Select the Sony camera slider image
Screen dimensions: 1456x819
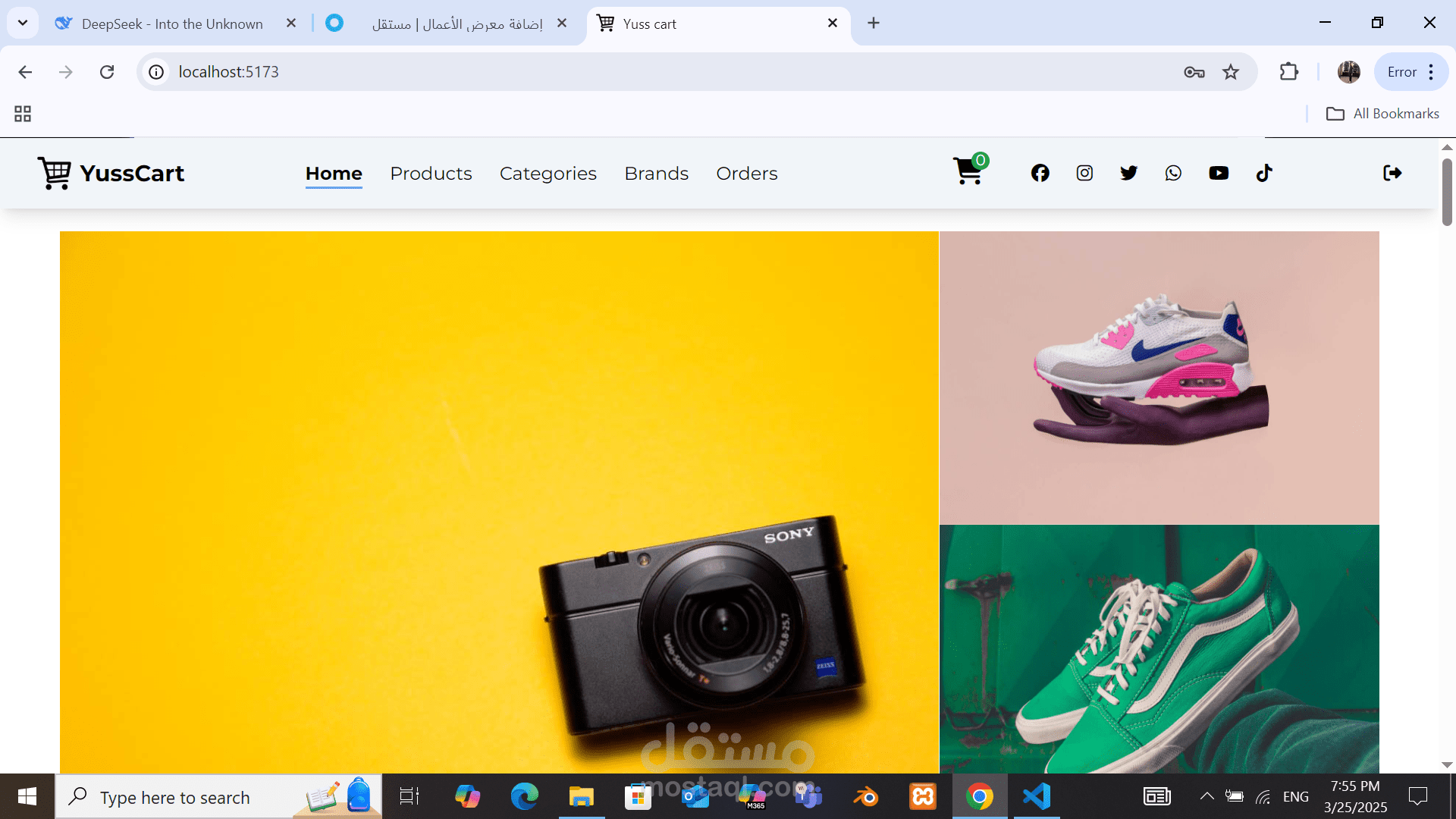click(499, 502)
